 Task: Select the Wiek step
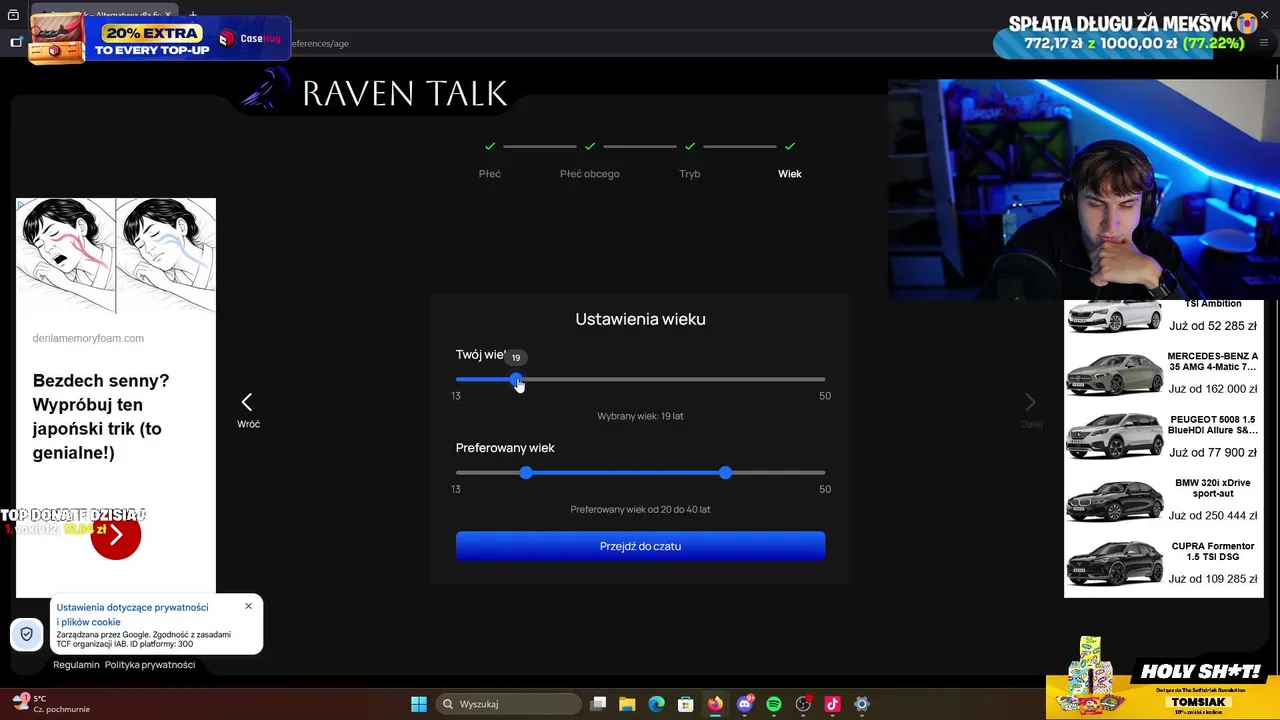click(x=790, y=174)
